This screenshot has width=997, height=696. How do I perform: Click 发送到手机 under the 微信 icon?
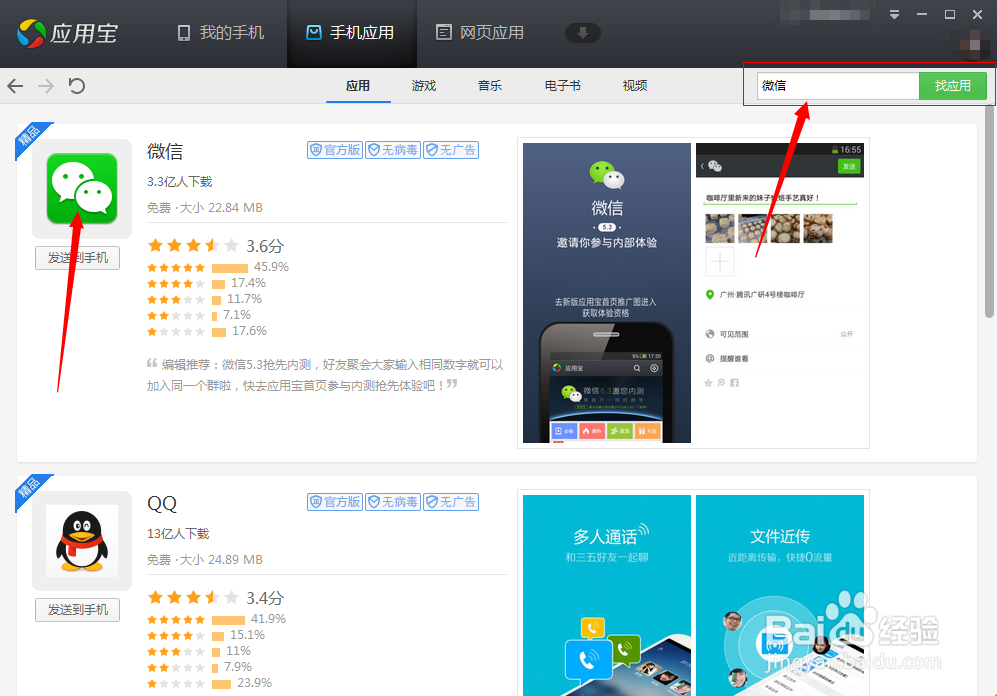point(78,257)
